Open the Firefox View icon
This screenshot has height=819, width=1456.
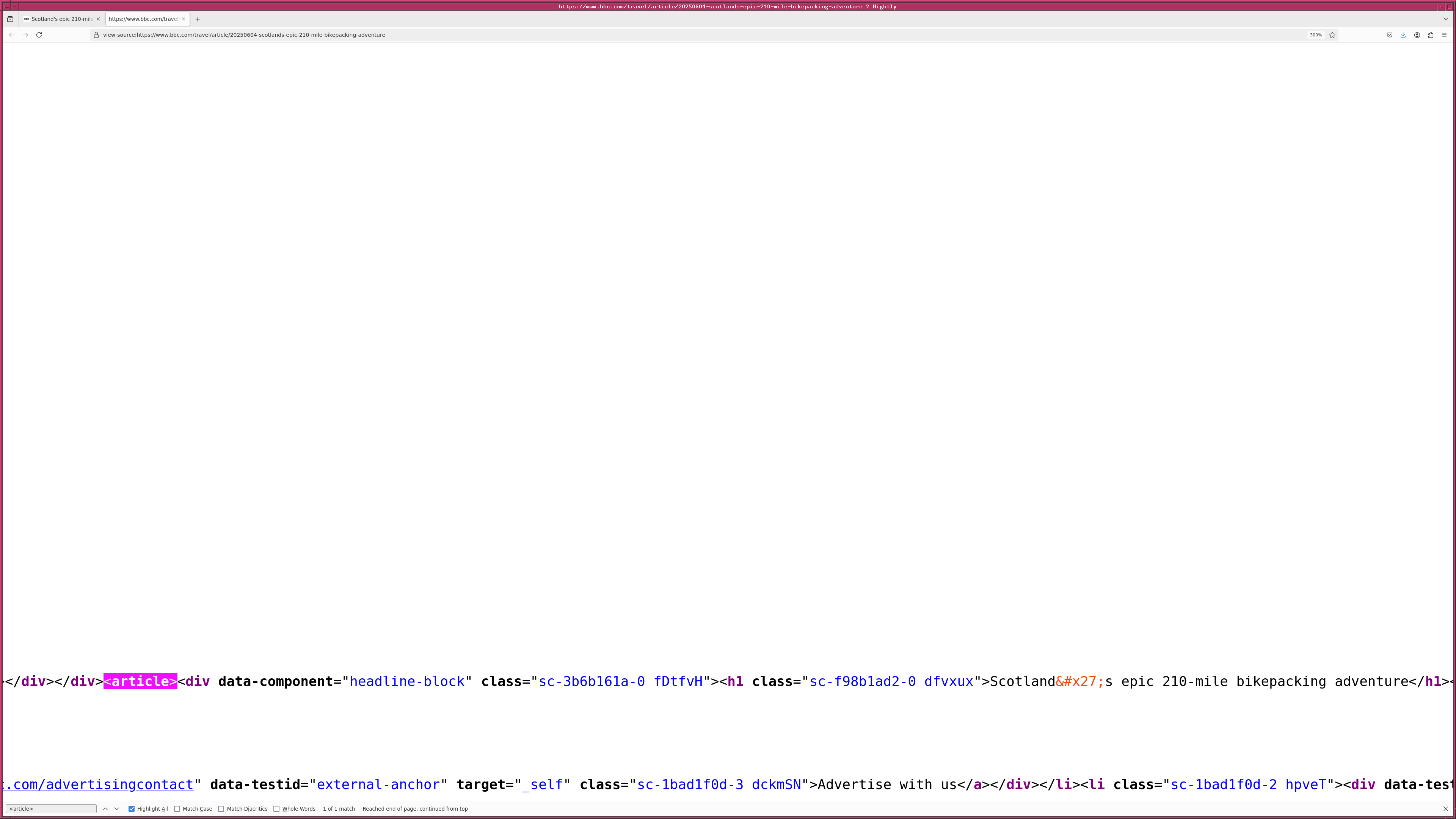tap(10, 19)
